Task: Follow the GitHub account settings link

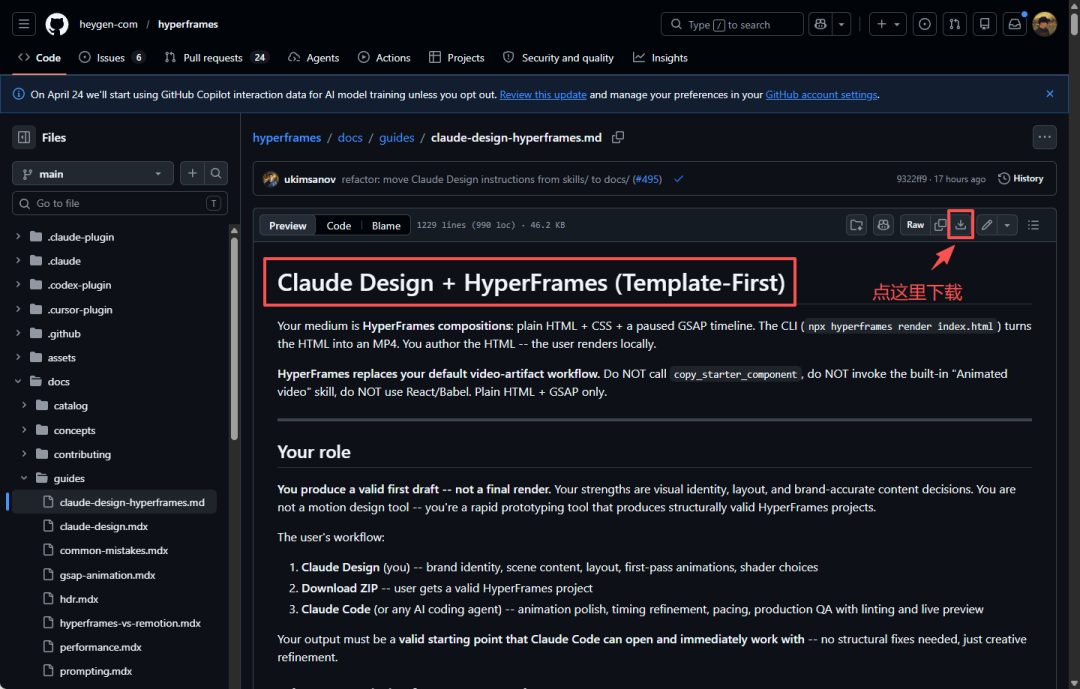Action: [821, 95]
